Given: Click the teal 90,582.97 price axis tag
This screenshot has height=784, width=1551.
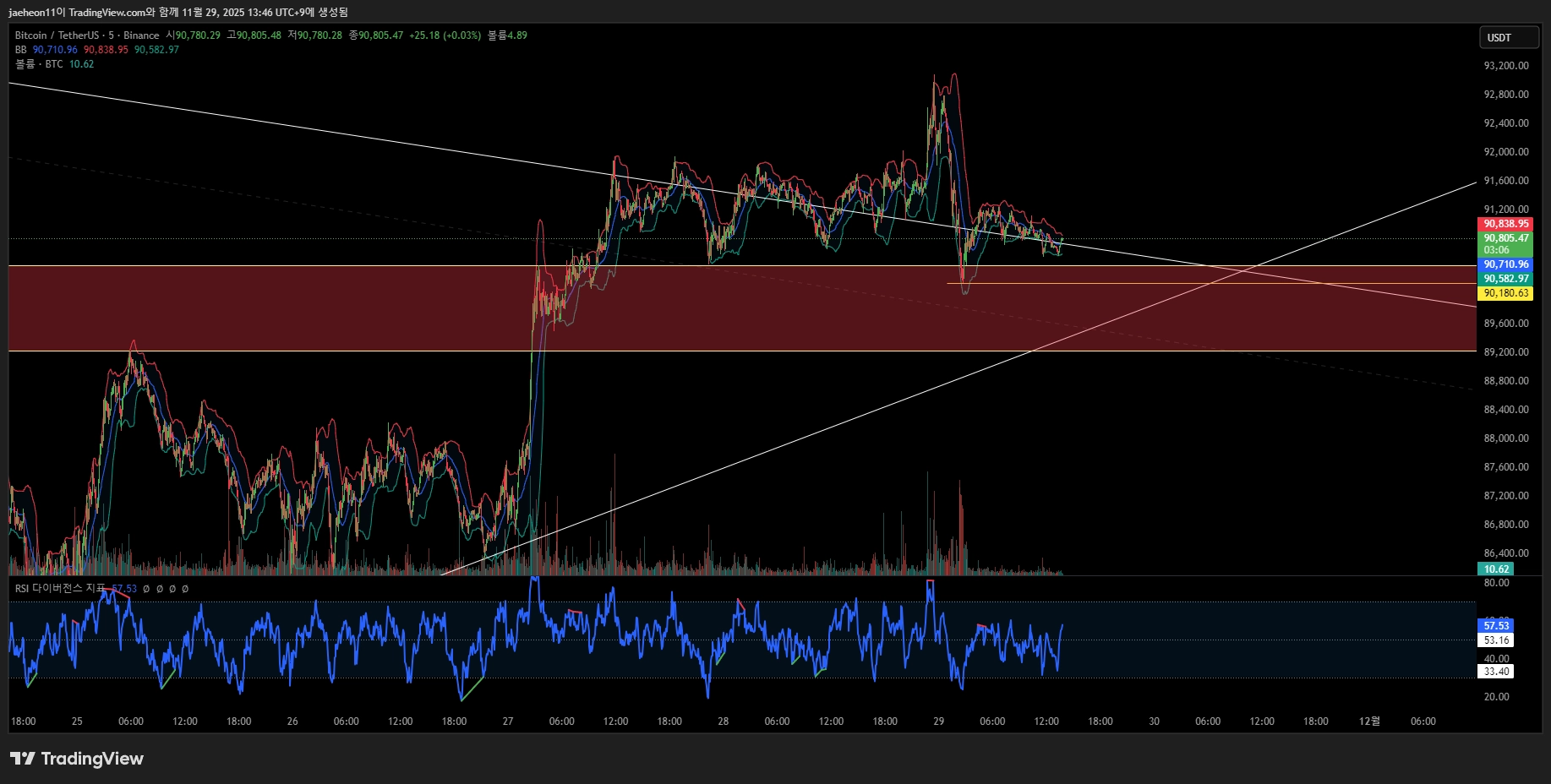Looking at the screenshot, I should click(x=1505, y=279).
